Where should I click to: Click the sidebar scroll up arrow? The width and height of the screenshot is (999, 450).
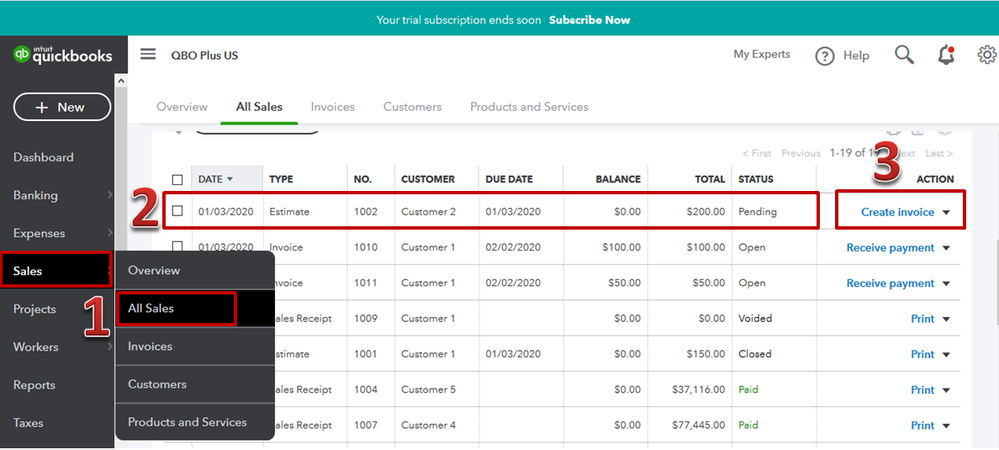point(120,81)
